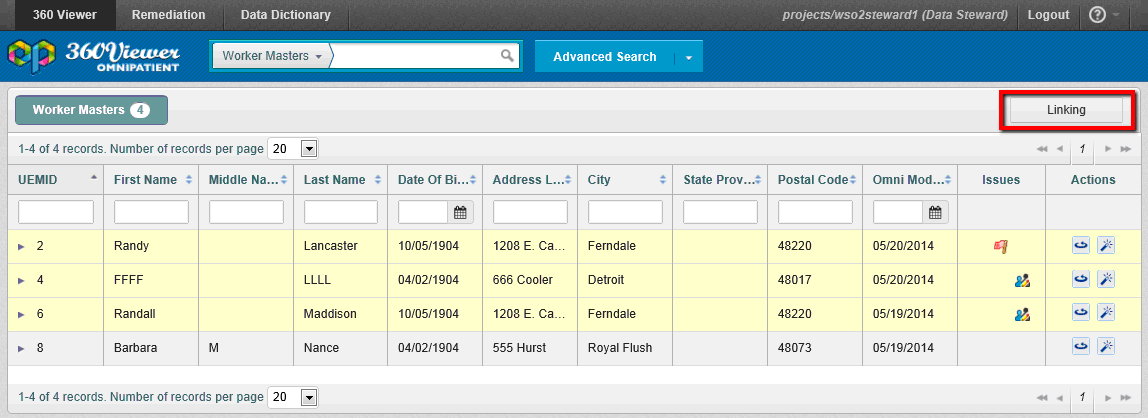The image size is (1148, 418).
Task: Click the First Name filter input field
Action: [x=151, y=212]
